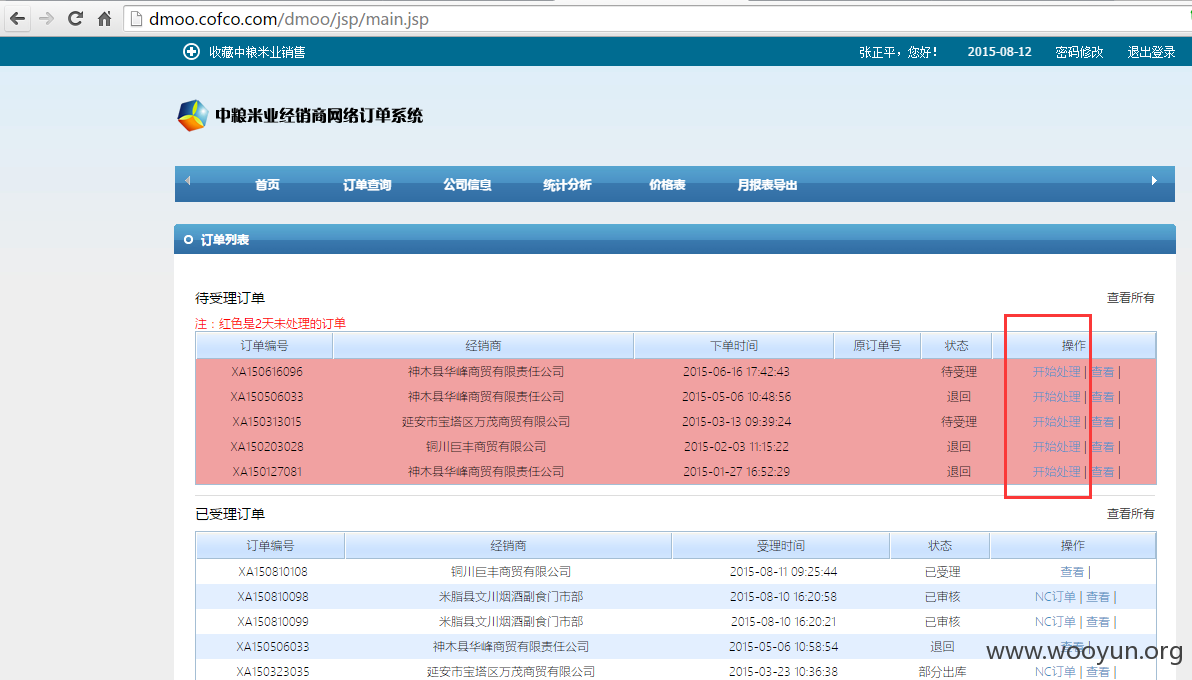Click the 下单时间 column header

pyautogui.click(x=734, y=345)
